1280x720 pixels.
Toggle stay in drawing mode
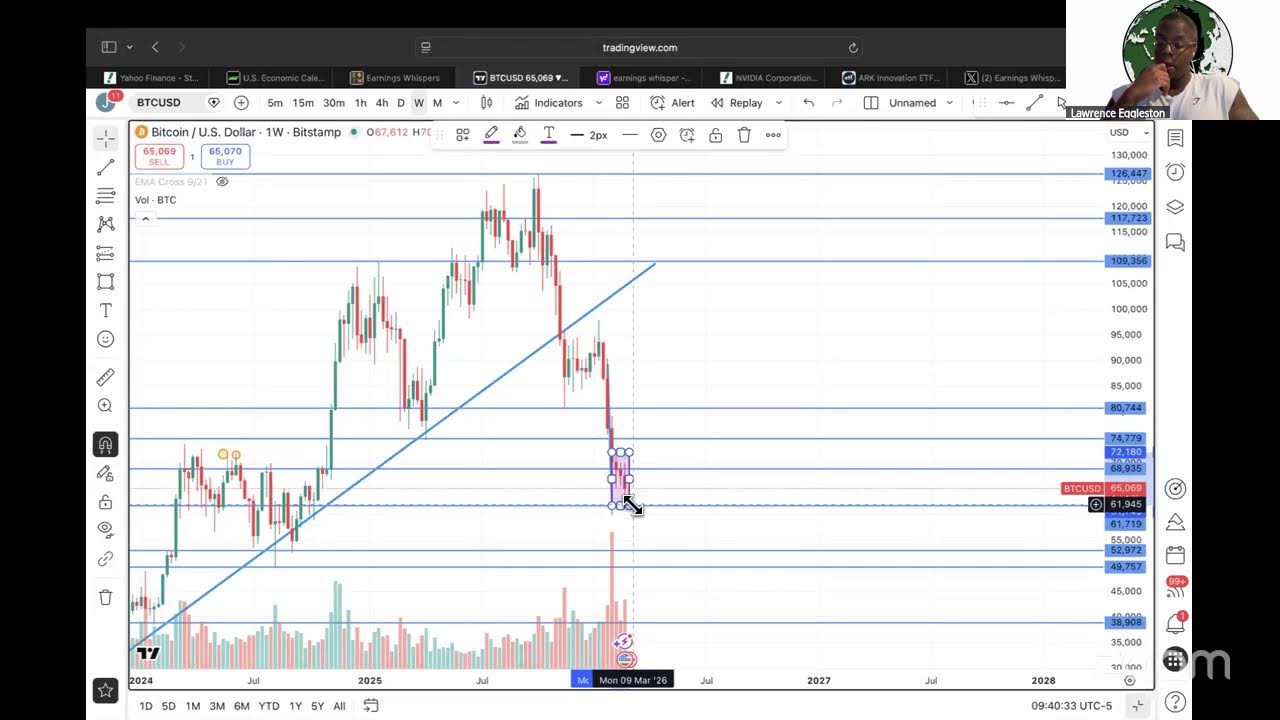click(105, 473)
